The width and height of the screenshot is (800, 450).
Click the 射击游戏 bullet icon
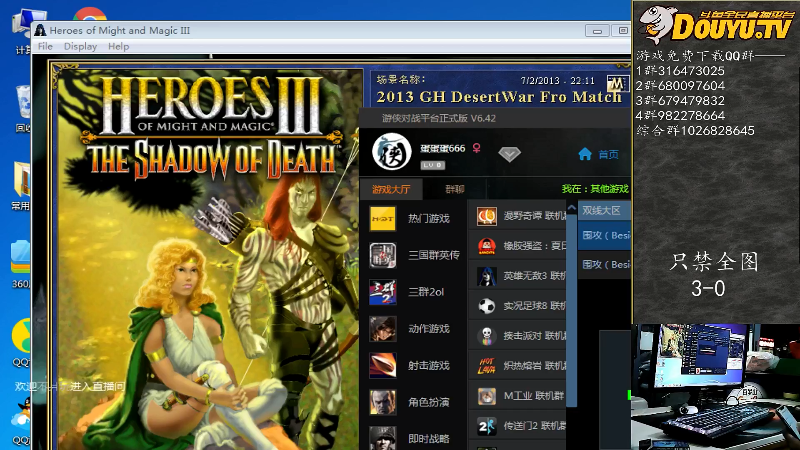click(x=383, y=365)
